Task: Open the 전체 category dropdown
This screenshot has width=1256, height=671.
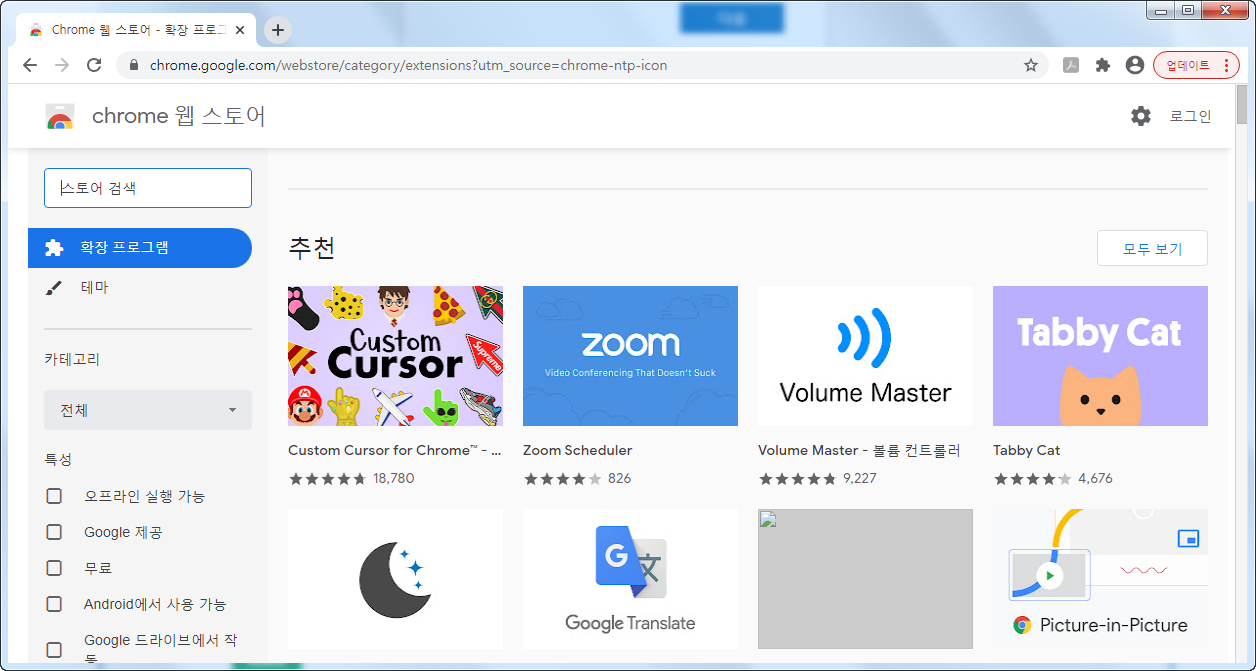Action: click(x=148, y=410)
